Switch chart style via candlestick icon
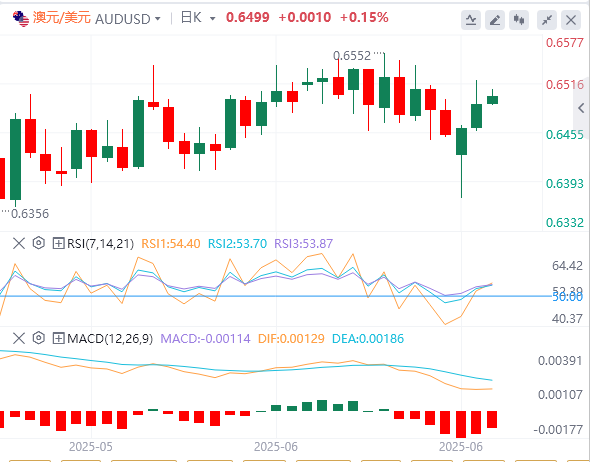Screen dimensions: 590x462 (519, 20)
